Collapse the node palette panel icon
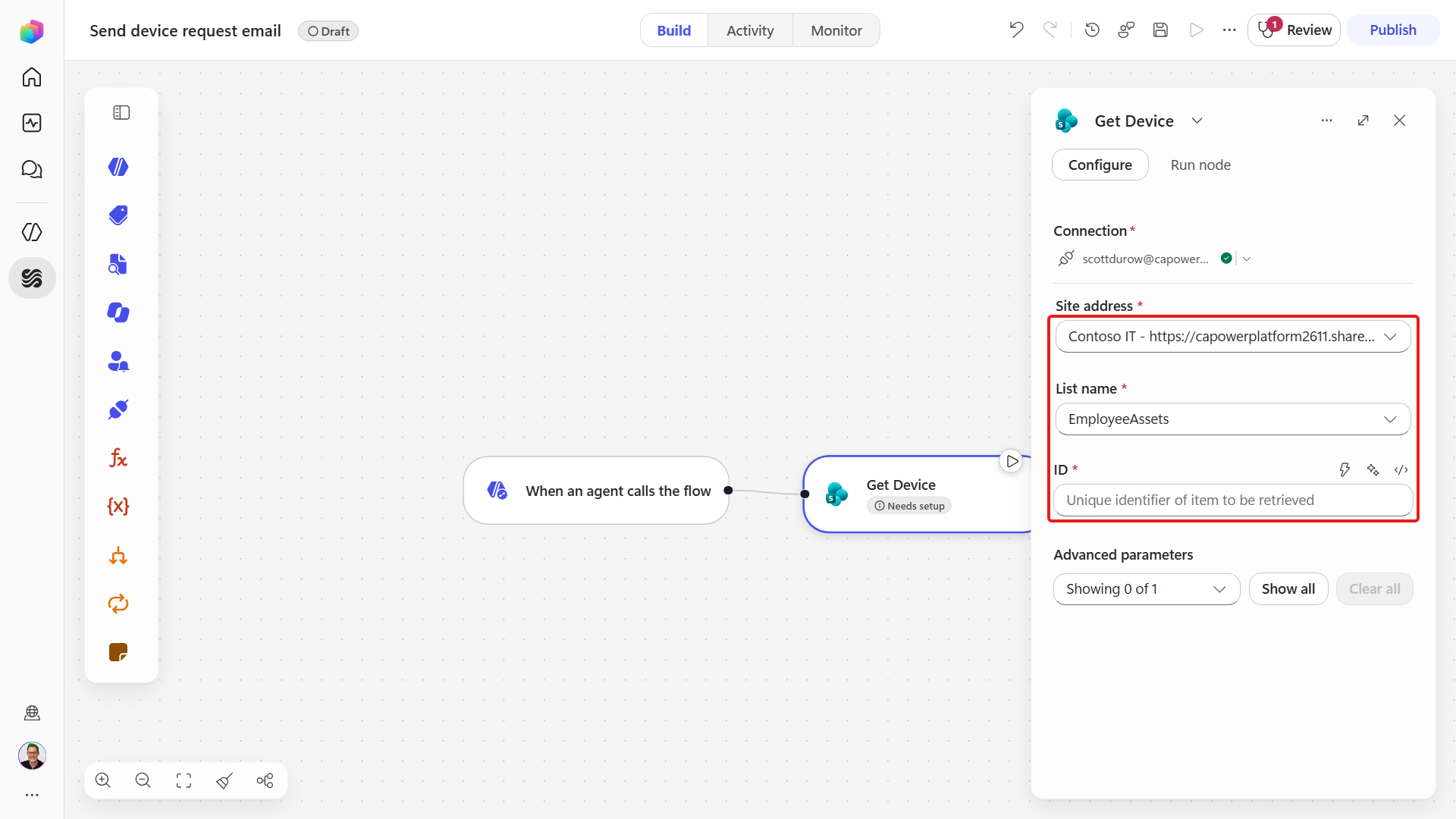The height and width of the screenshot is (819, 1456). point(121,113)
